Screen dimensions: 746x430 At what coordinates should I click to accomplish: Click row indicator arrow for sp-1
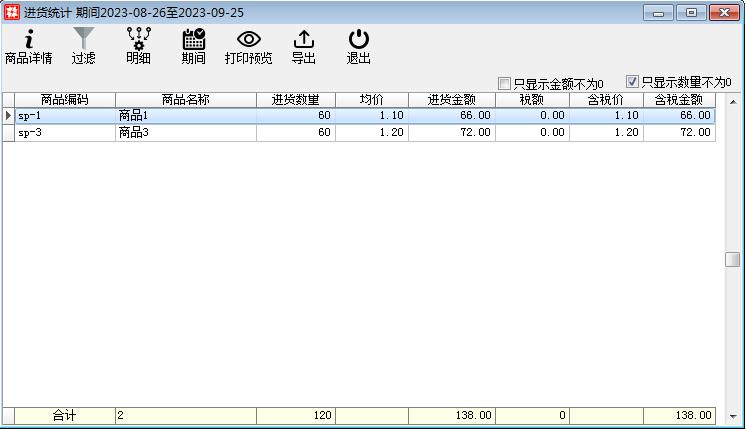[8, 116]
